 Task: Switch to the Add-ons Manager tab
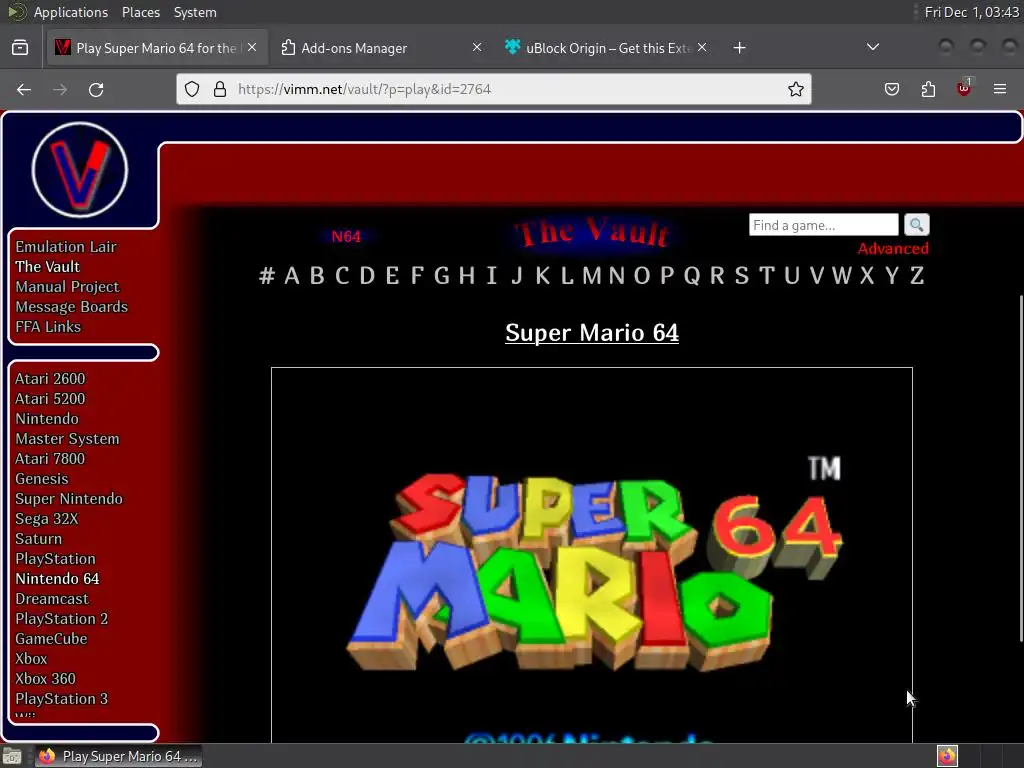[382, 48]
